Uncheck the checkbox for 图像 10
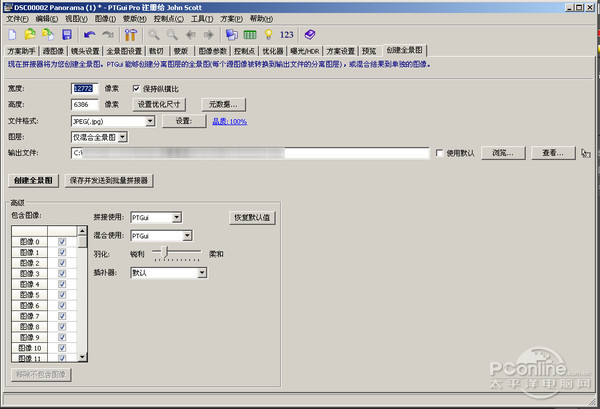 point(62,348)
